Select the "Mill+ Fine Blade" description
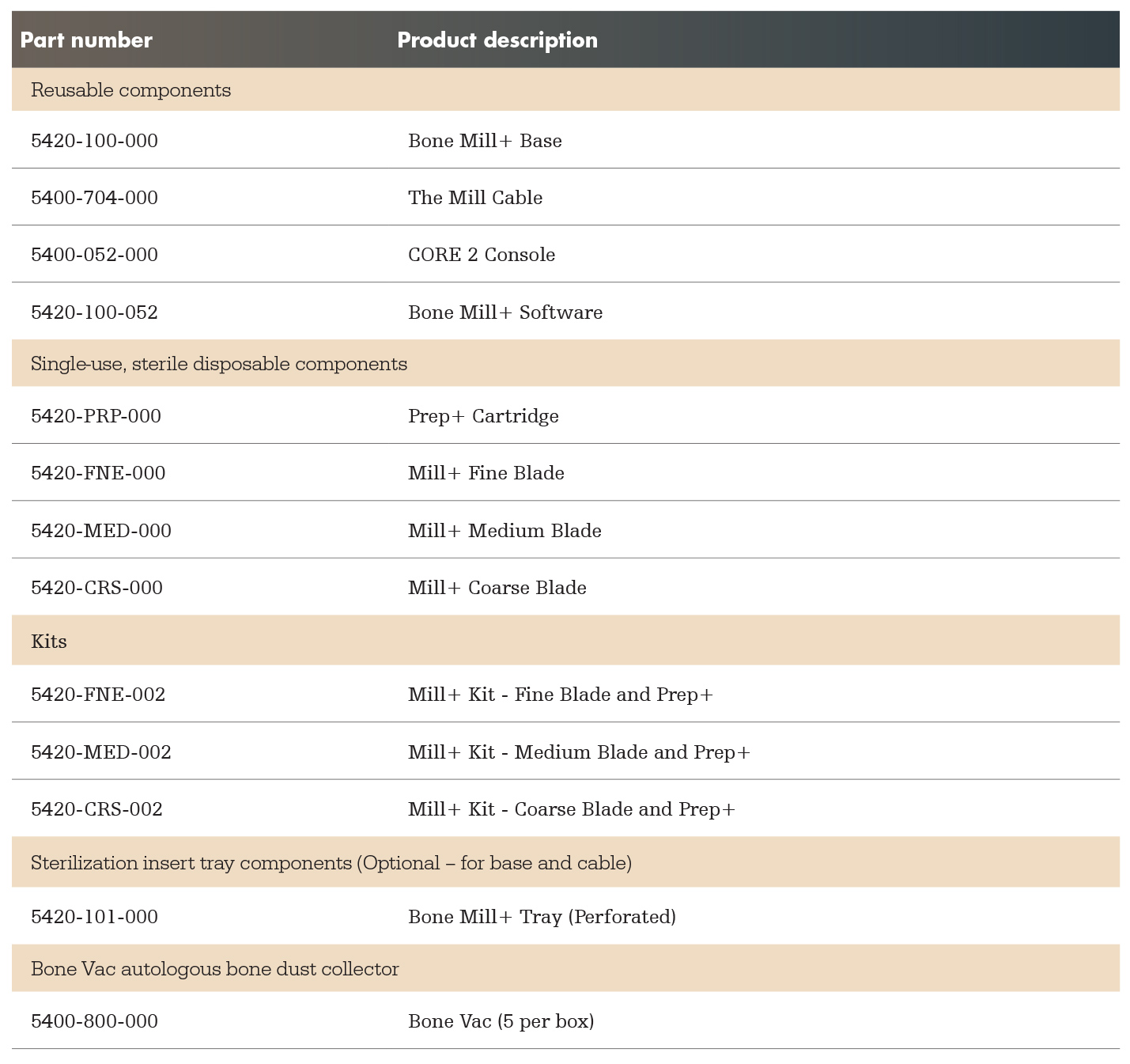1130x1064 pixels. point(486,473)
